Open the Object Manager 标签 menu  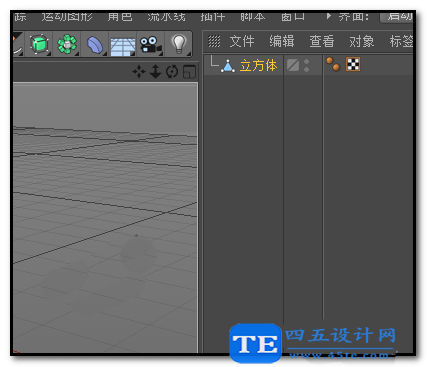401,41
